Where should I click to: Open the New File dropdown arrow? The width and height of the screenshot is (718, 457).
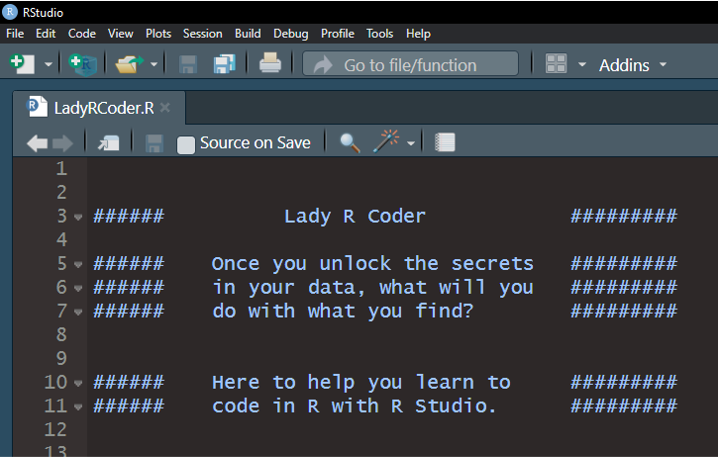(x=48, y=65)
